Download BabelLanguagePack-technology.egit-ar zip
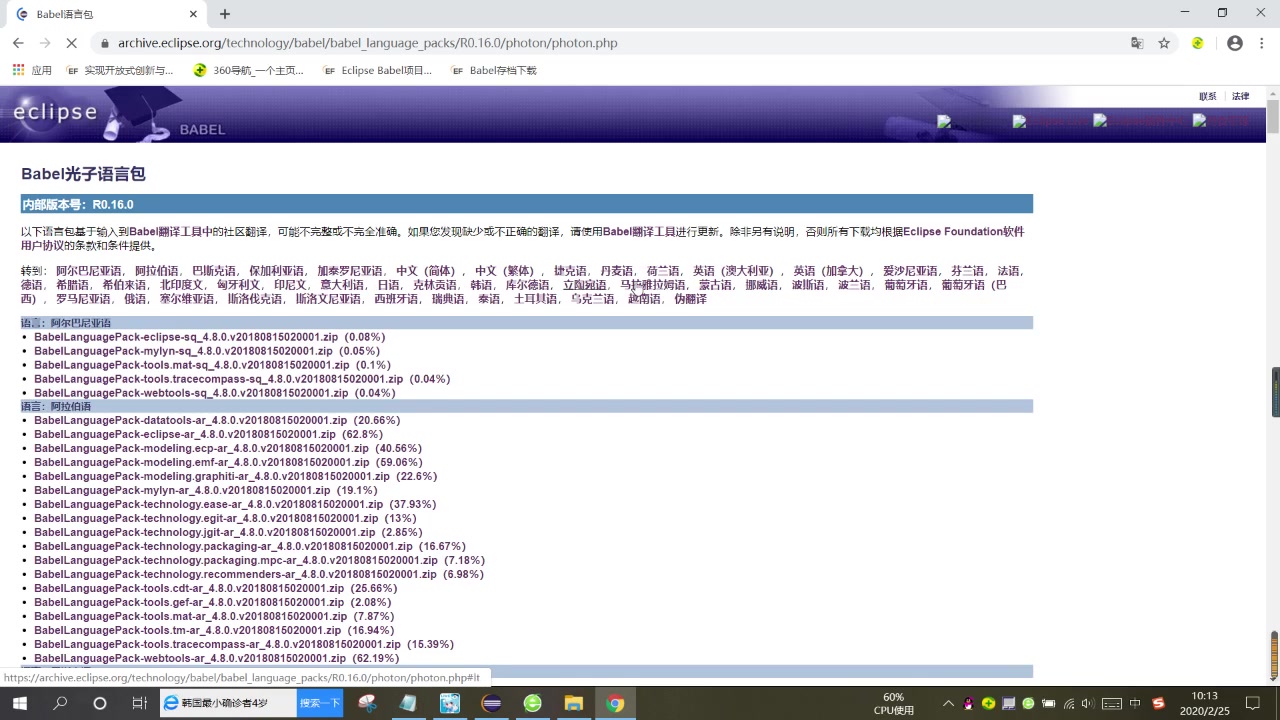Viewport: 1280px width, 720px height. (x=206, y=519)
